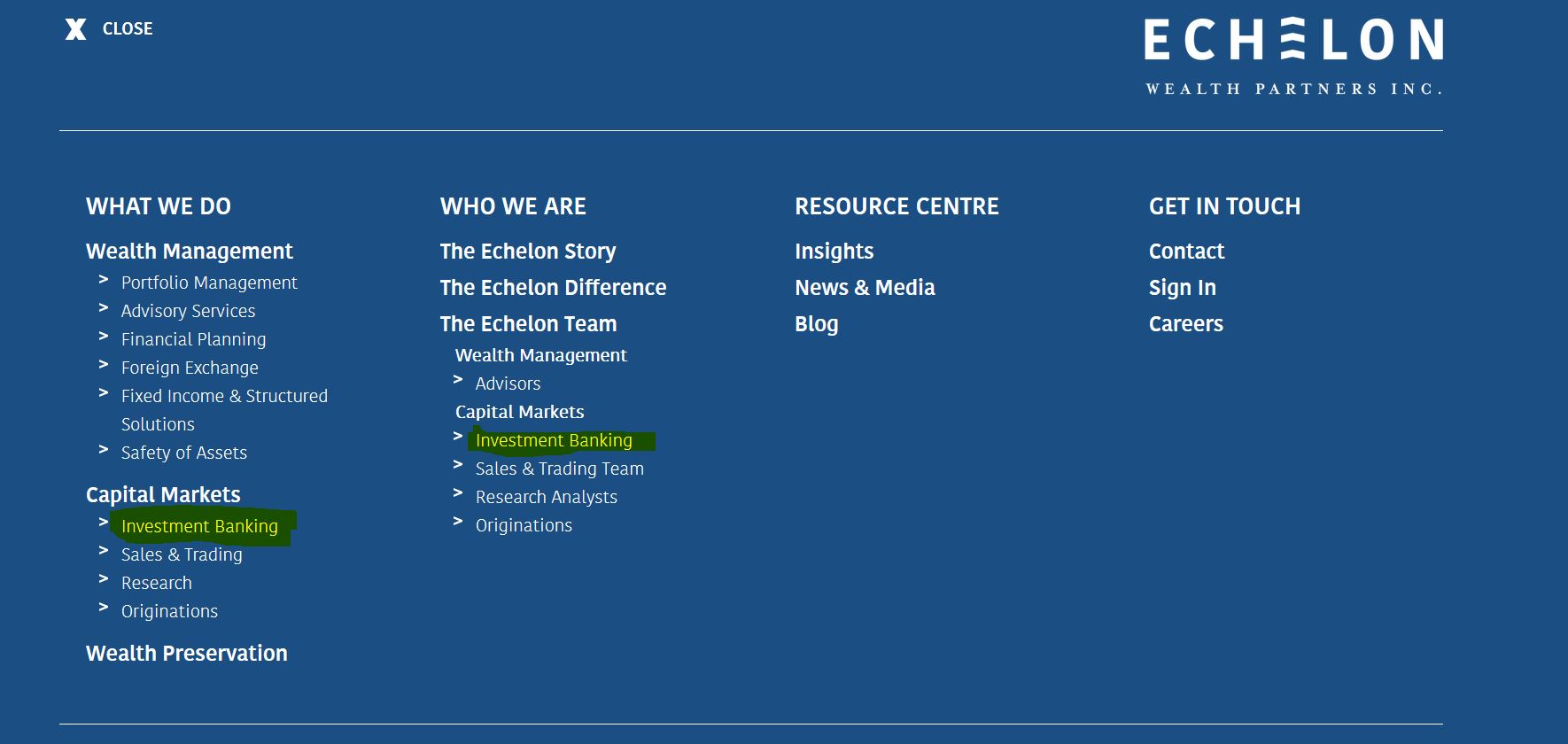Click the Sign In link
1568x744 pixels.
click(x=1183, y=288)
